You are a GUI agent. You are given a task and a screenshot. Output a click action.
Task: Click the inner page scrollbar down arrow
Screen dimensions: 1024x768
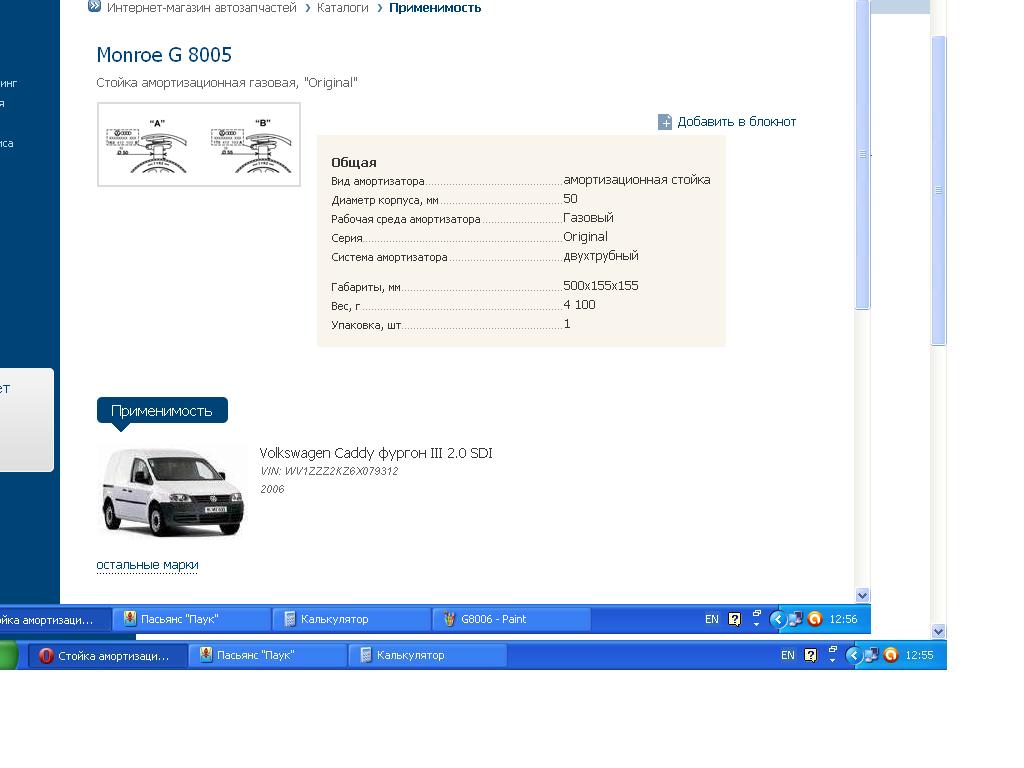[x=862, y=595]
